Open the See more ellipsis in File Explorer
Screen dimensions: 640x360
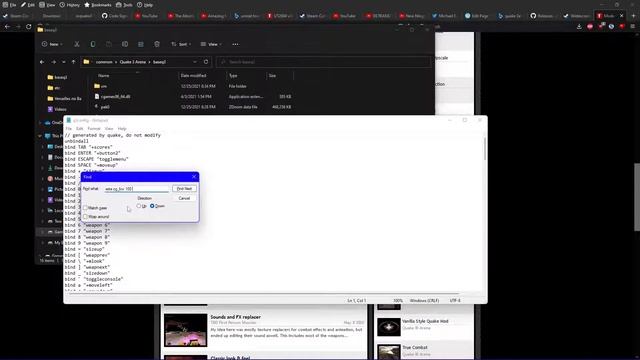(x=236, y=44)
